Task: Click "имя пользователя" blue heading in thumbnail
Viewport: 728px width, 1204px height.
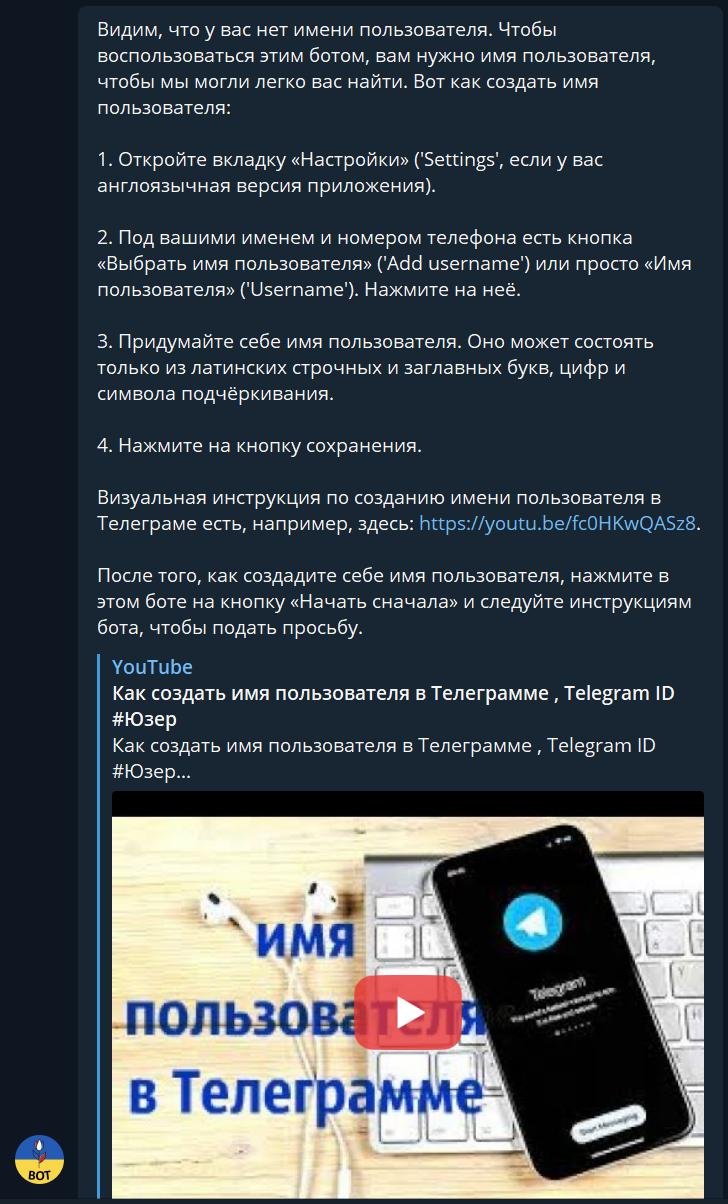Action: pos(310,980)
